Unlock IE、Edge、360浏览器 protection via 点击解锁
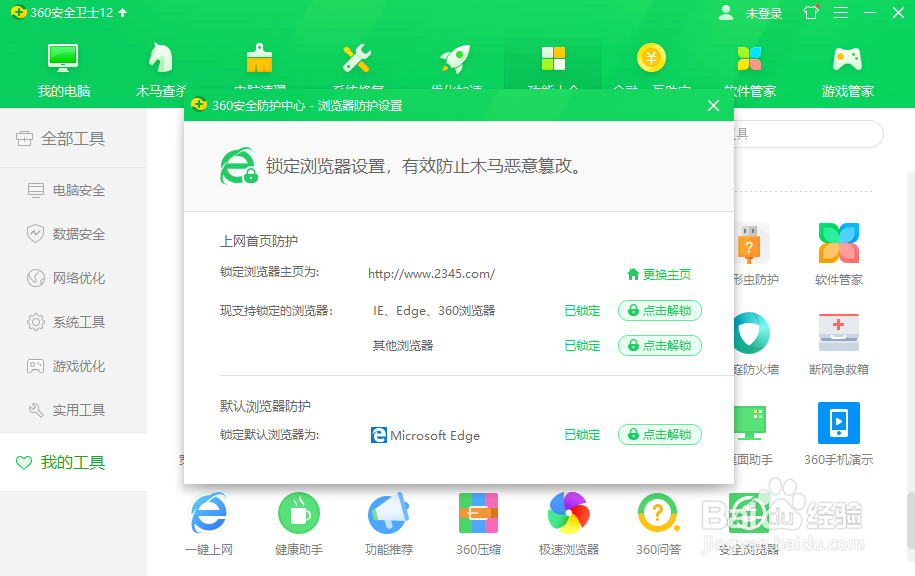This screenshot has width=915, height=576. point(660,310)
